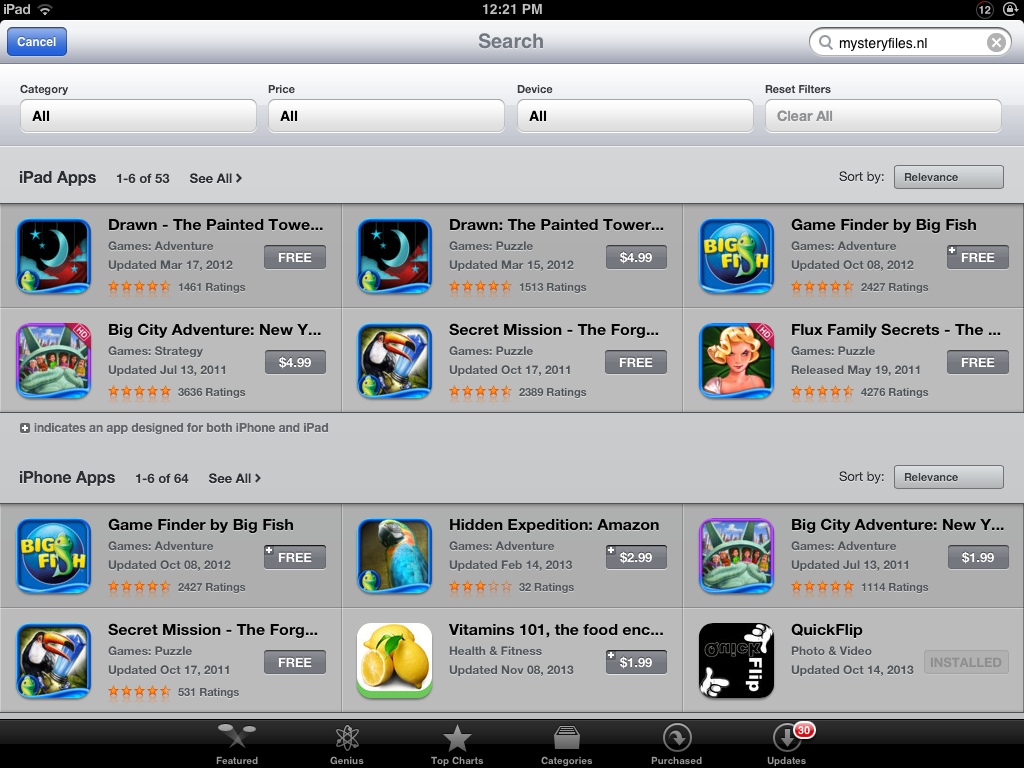Screen dimensions: 1024x768
Task: Change iPhone Apps sort by Relevance
Action: click(948, 477)
